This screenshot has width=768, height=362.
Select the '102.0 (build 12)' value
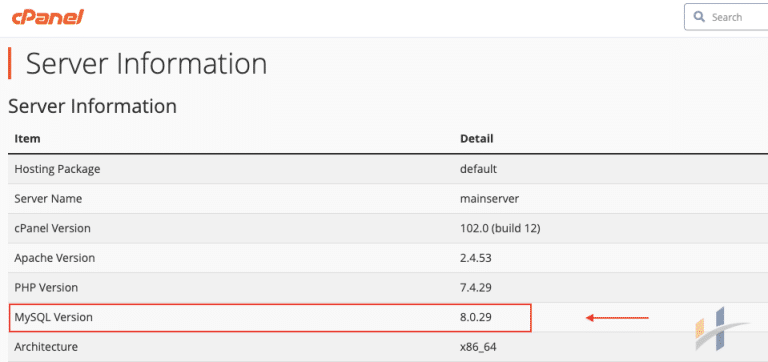[x=500, y=228]
